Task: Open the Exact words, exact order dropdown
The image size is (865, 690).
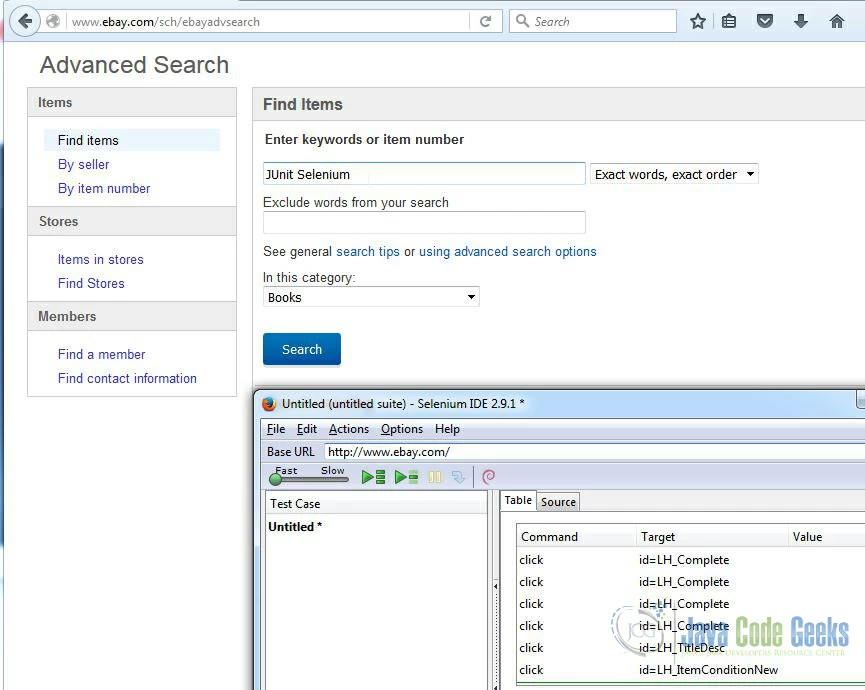Action: [674, 174]
